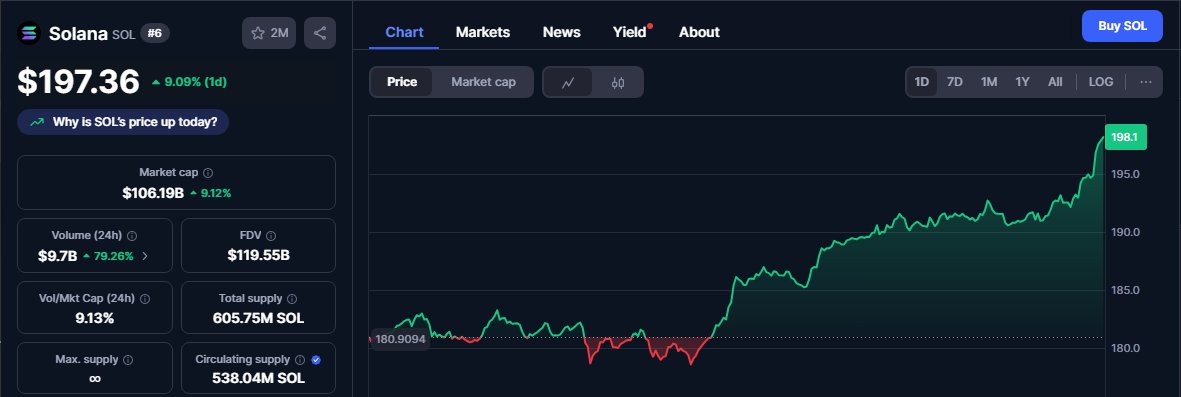The width and height of the screenshot is (1181, 397).
Task: Click the trend arrow icon in price-up pill
Action: coord(37,122)
